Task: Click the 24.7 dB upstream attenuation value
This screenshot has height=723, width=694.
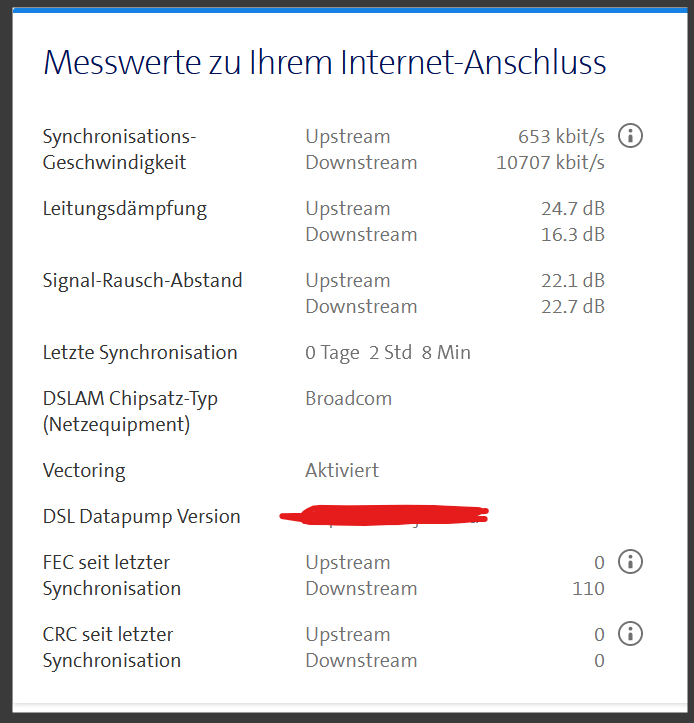Action: coord(573,209)
